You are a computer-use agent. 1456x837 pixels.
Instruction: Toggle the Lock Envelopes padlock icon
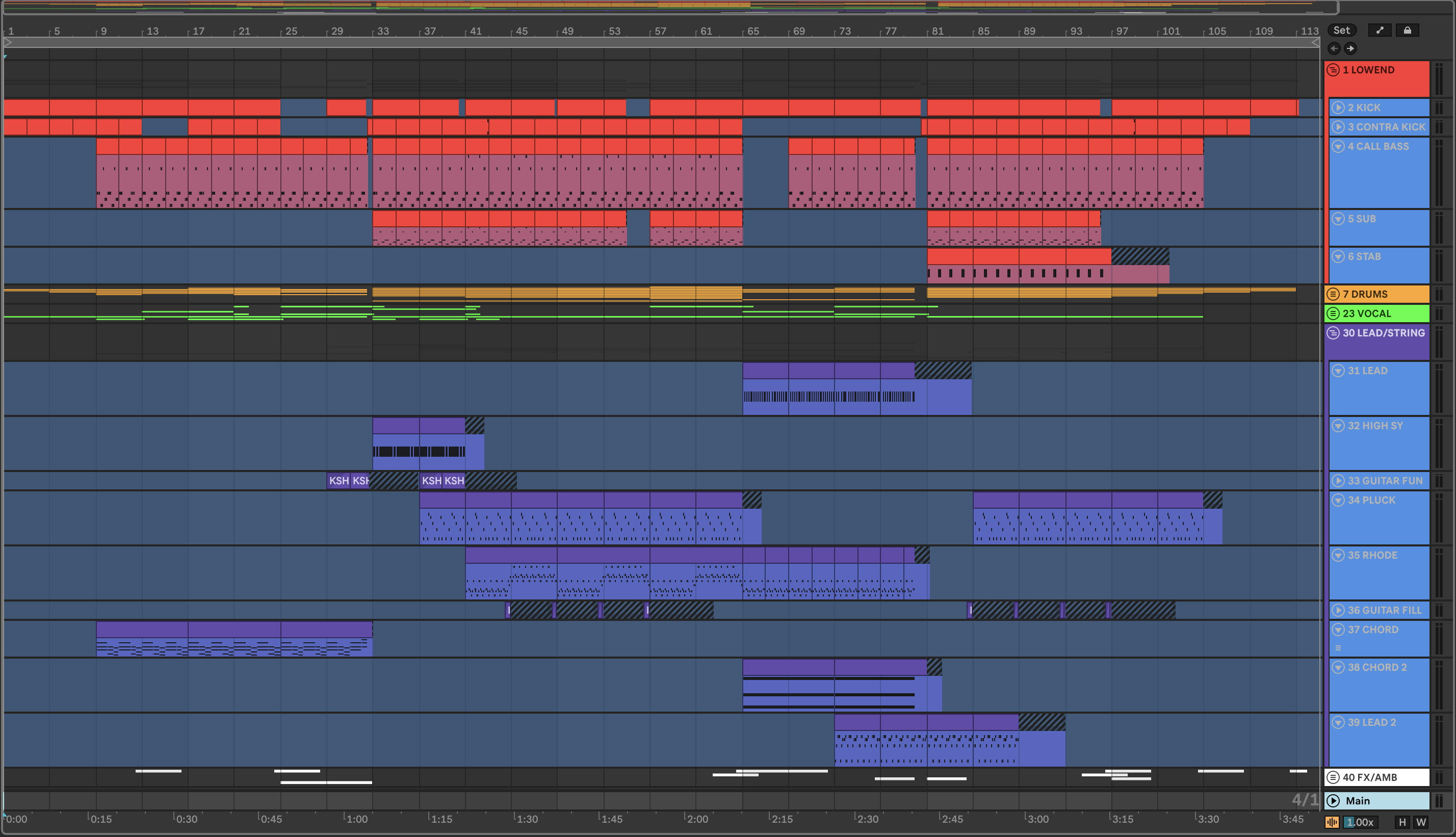(x=1407, y=31)
